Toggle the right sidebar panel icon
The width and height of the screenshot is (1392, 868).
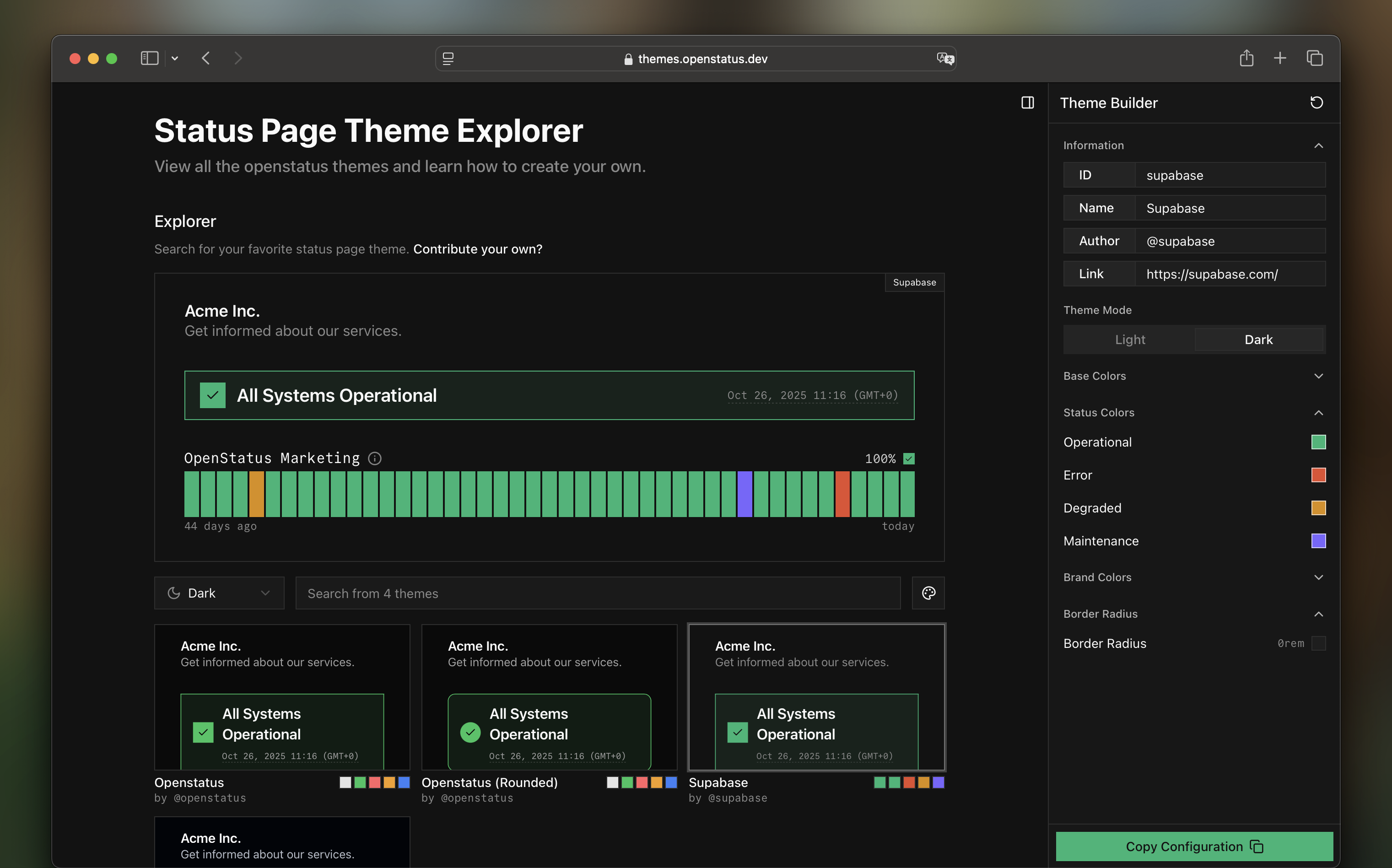[1027, 103]
